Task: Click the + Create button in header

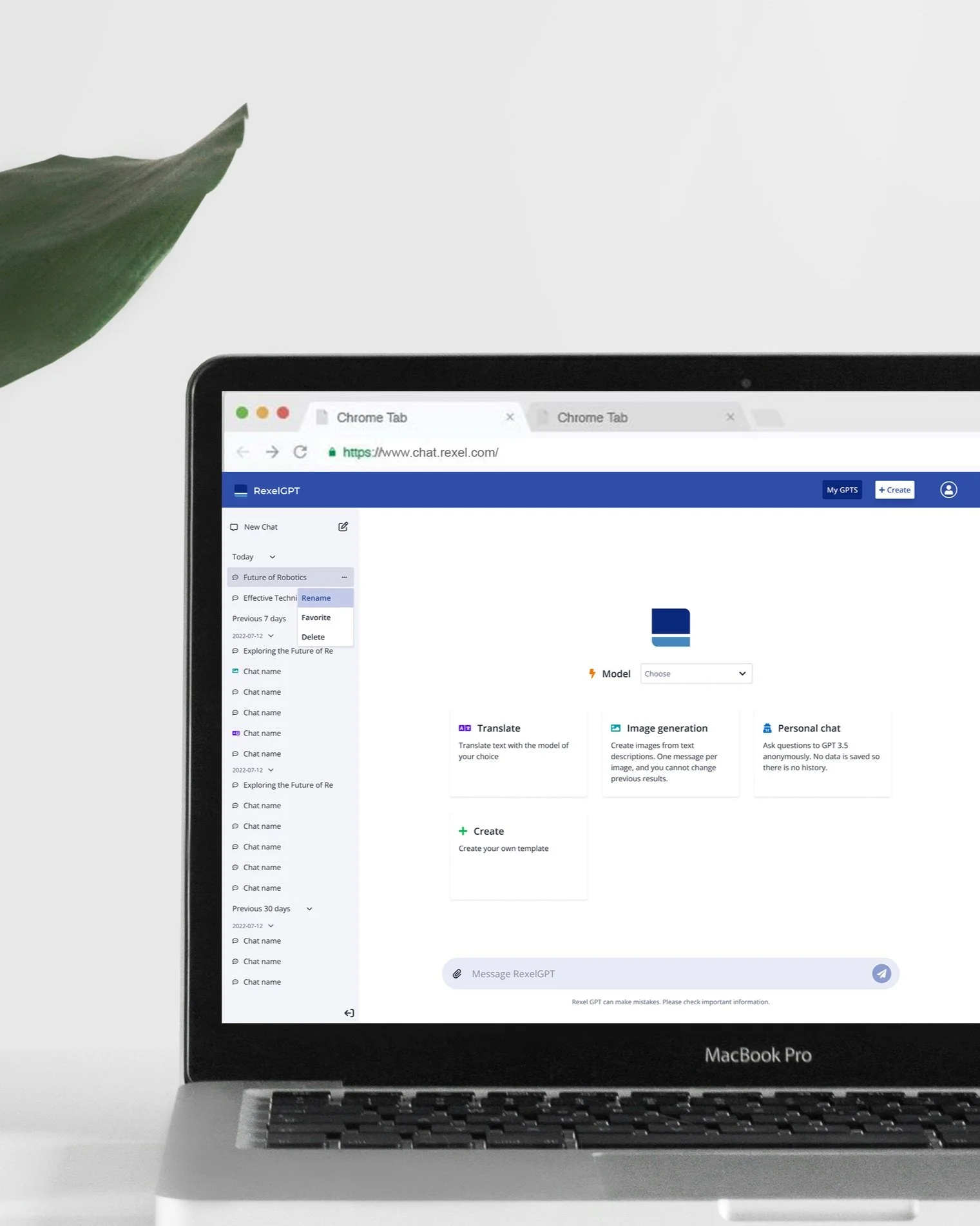Action: 894,490
